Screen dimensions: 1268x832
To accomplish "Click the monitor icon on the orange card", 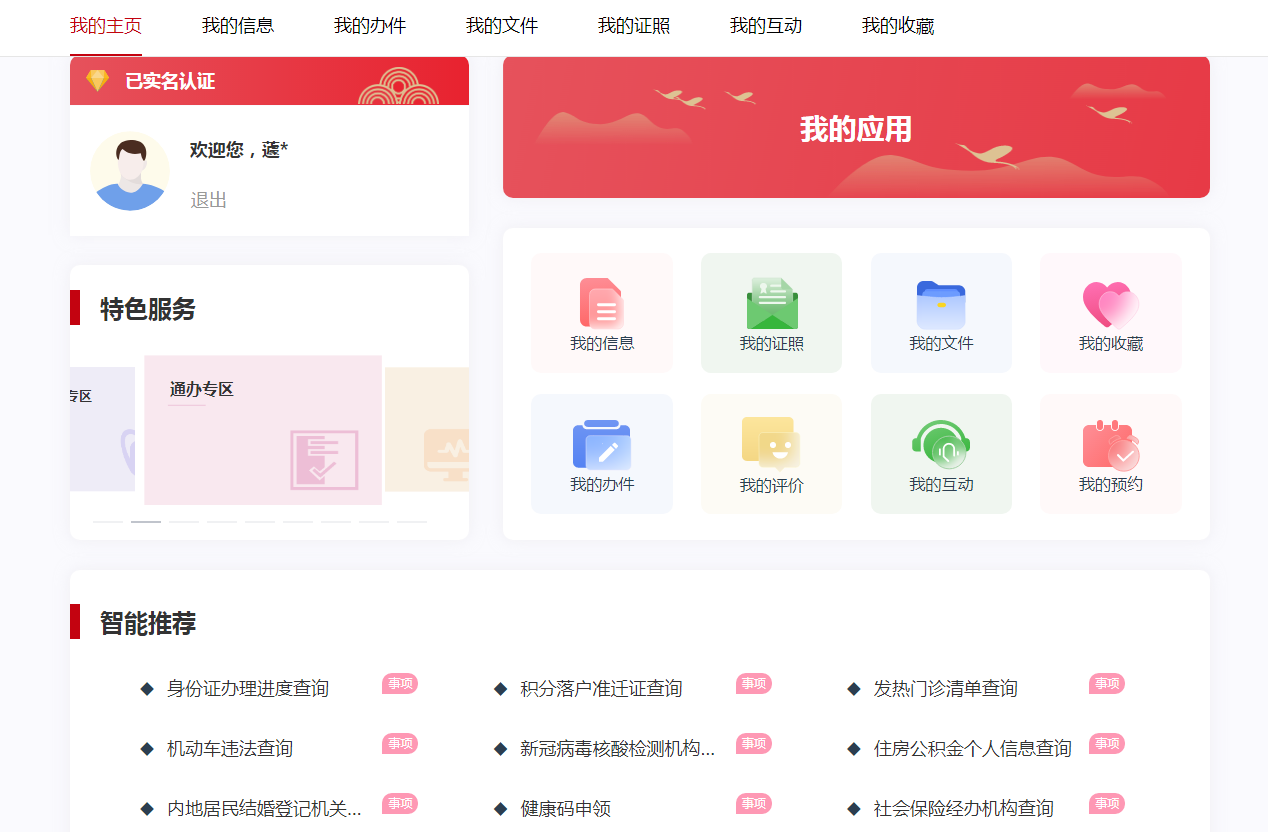I will click(446, 456).
